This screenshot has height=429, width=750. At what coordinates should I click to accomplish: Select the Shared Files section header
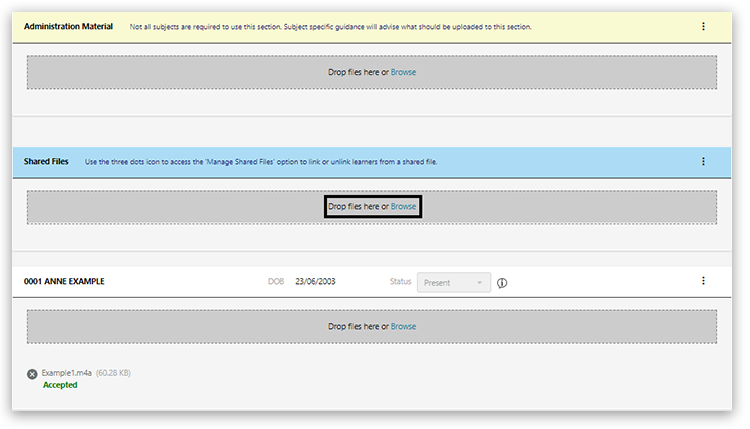pyautogui.click(x=46, y=161)
